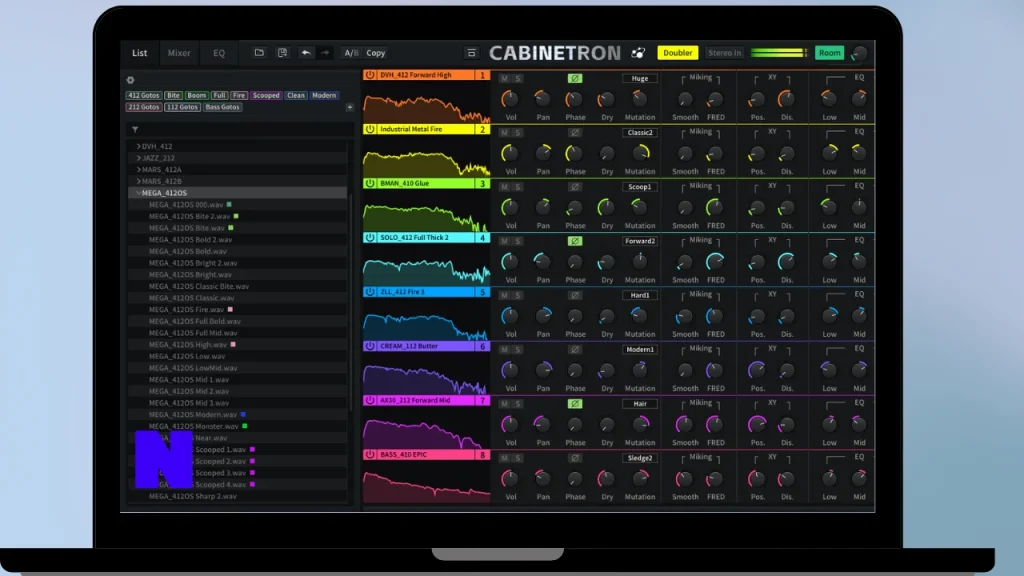Open the settings gear above the tags
Image resolution: width=1024 pixels, height=576 pixels.
pos(131,80)
